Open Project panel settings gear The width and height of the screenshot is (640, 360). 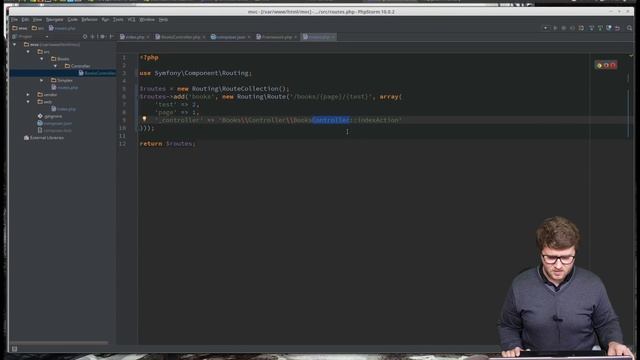pyautogui.click(x=102, y=37)
